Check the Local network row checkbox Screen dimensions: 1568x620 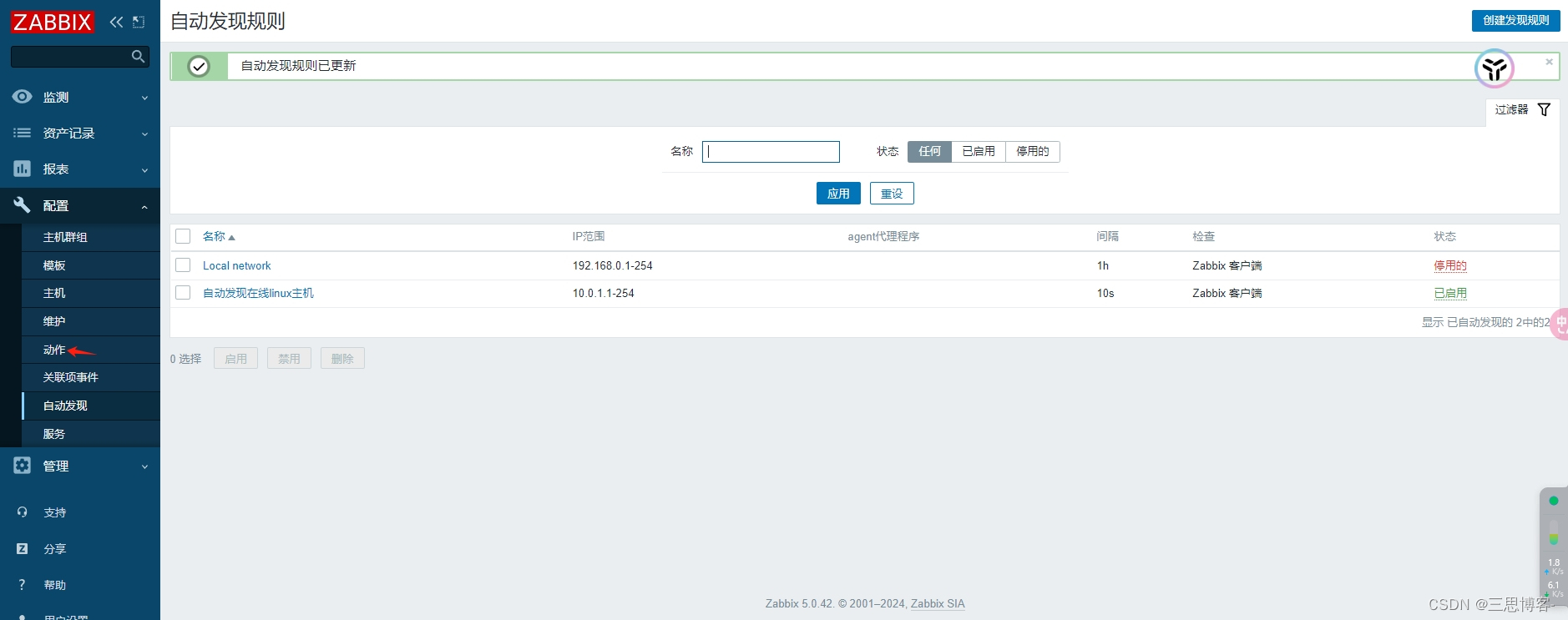[x=183, y=265]
